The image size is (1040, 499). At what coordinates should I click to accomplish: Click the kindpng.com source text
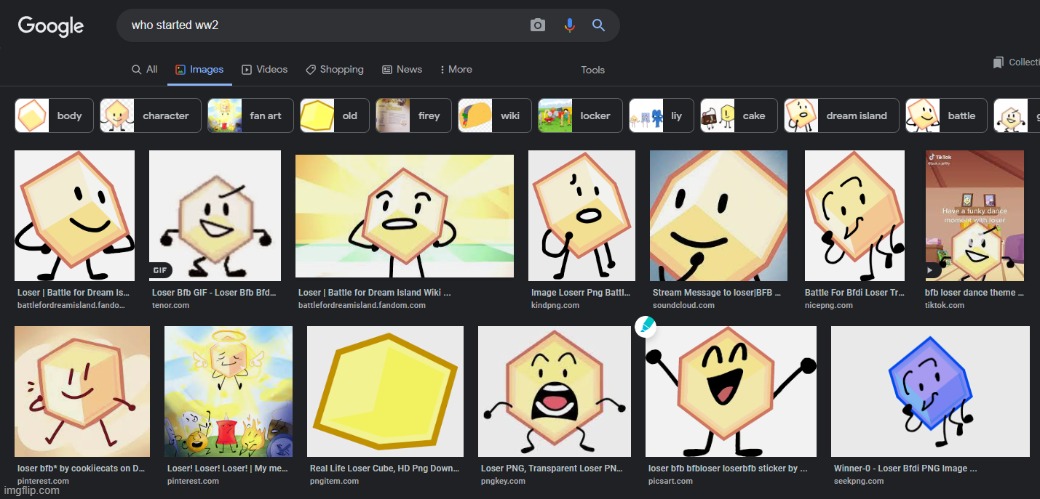point(555,305)
